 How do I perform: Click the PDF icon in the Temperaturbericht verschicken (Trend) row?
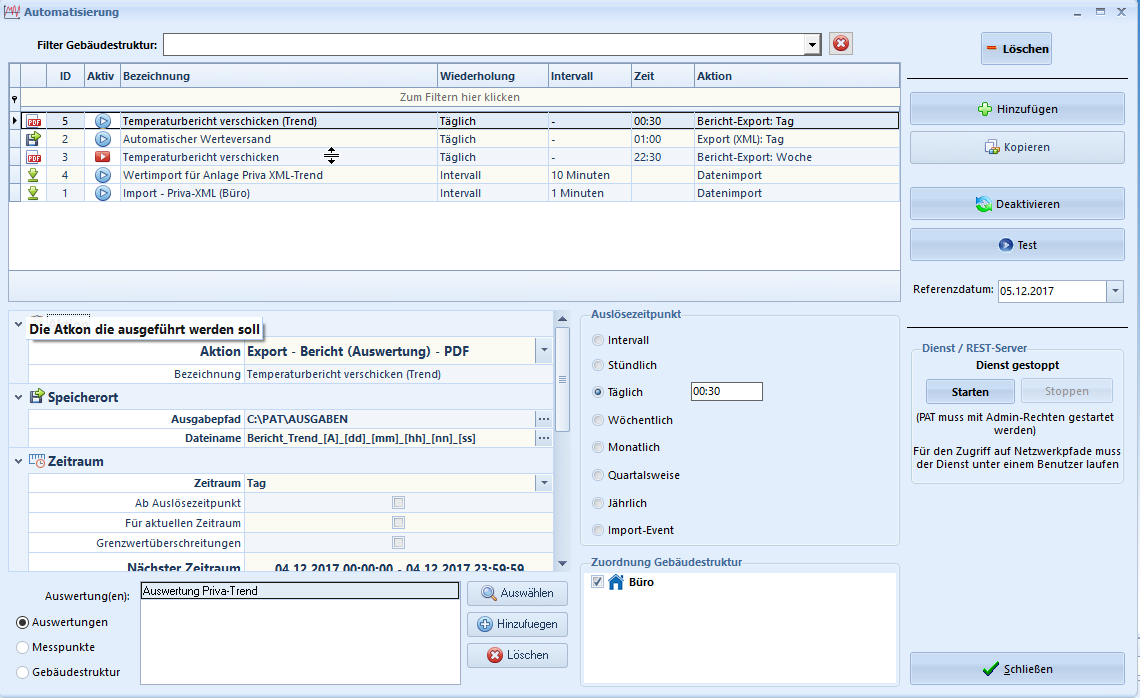point(33,121)
